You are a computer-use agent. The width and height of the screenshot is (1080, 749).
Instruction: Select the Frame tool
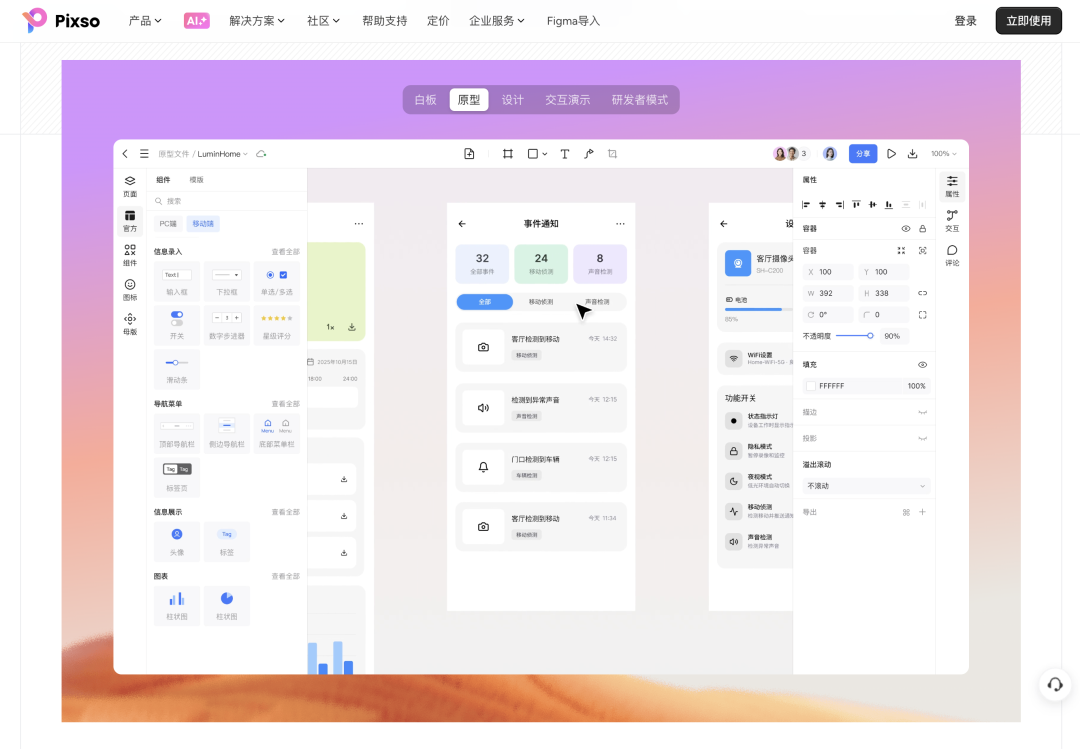(x=508, y=154)
